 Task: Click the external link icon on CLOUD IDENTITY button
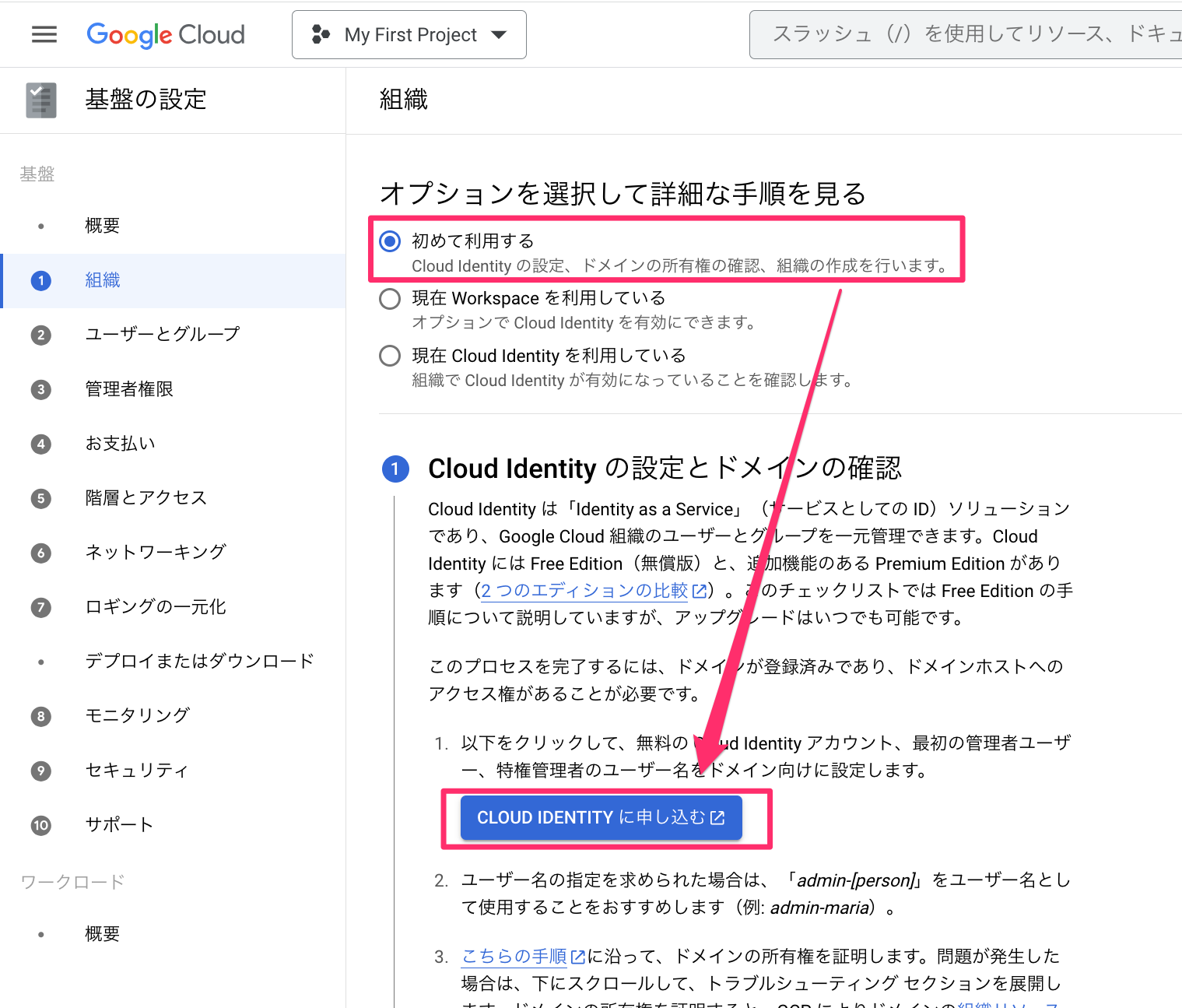[x=717, y=817]
